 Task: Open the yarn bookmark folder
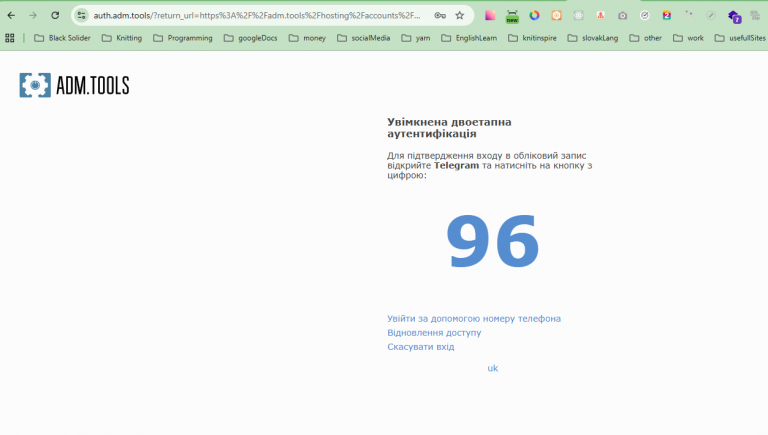click(x=416, y=38)
